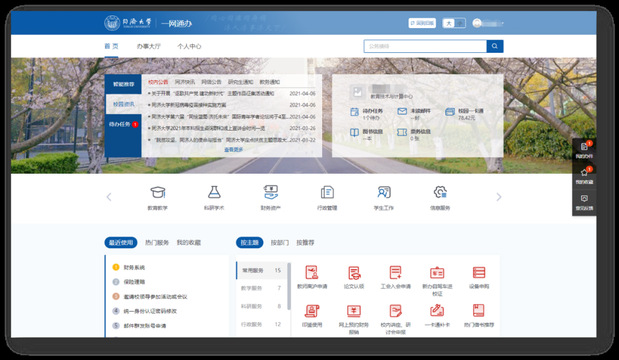Select the 按推荐 tab
Screen dimensions: 619x360
[305, 242]
